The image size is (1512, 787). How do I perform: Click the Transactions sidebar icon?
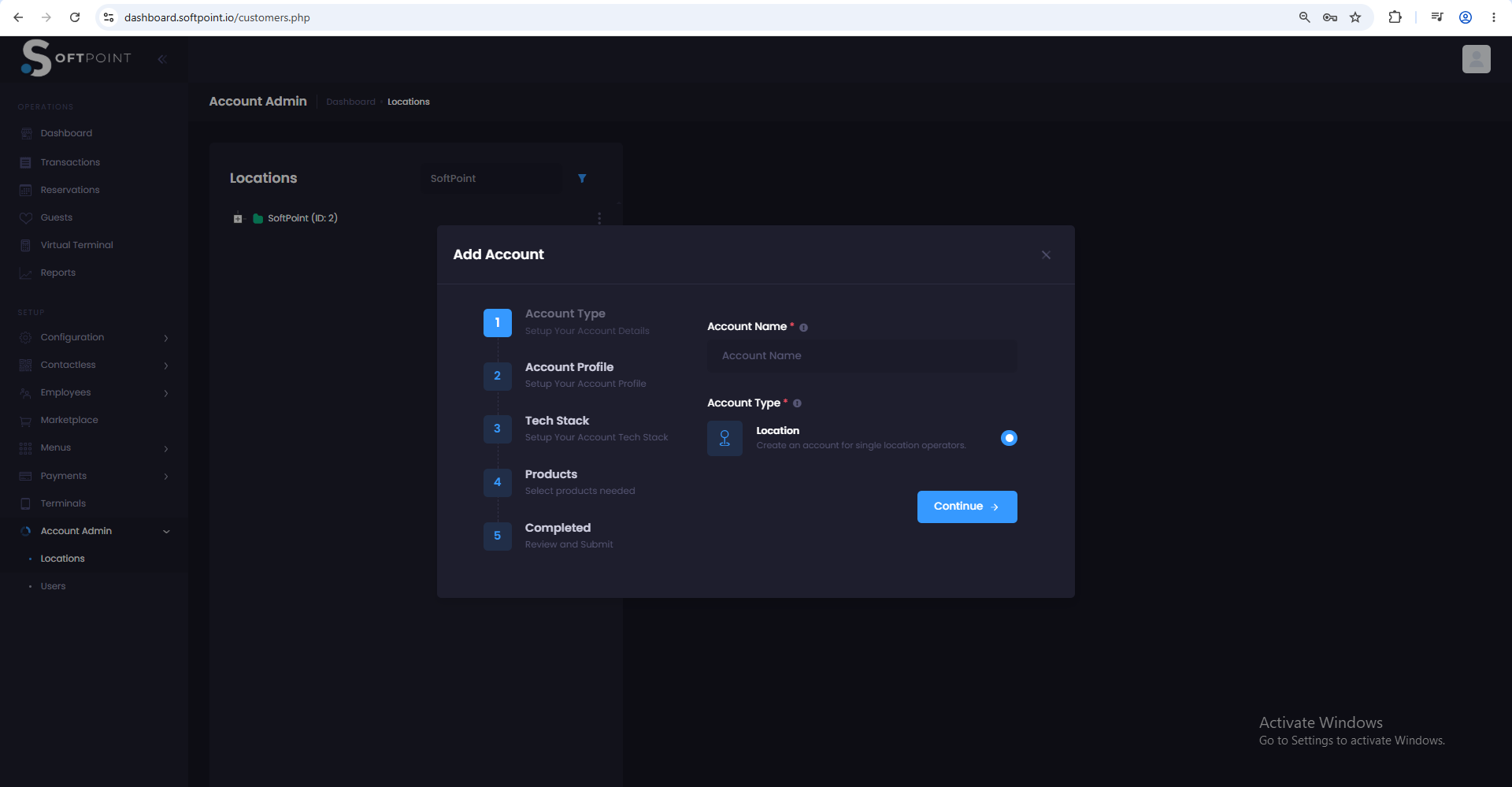(25, 162)
